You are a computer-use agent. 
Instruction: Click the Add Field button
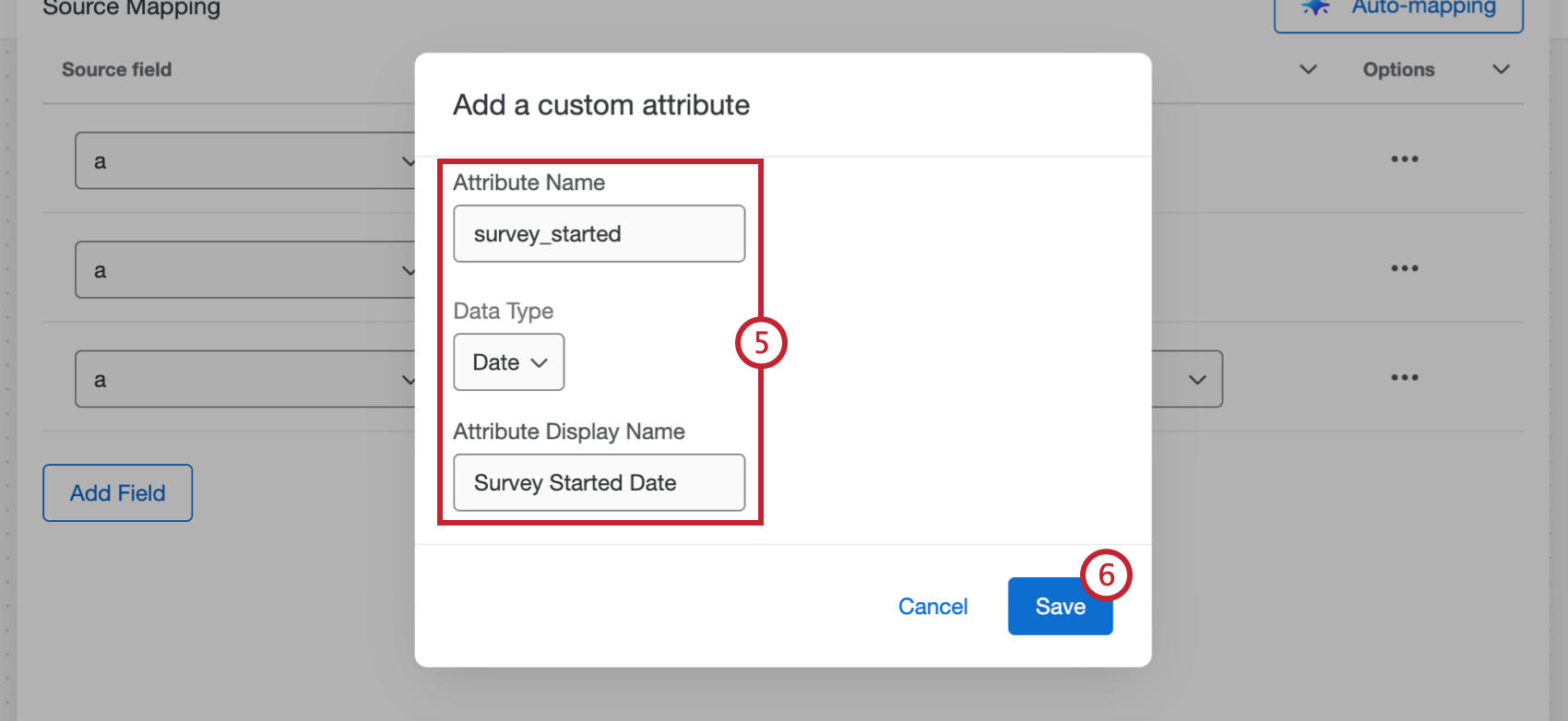click(118, 493)
